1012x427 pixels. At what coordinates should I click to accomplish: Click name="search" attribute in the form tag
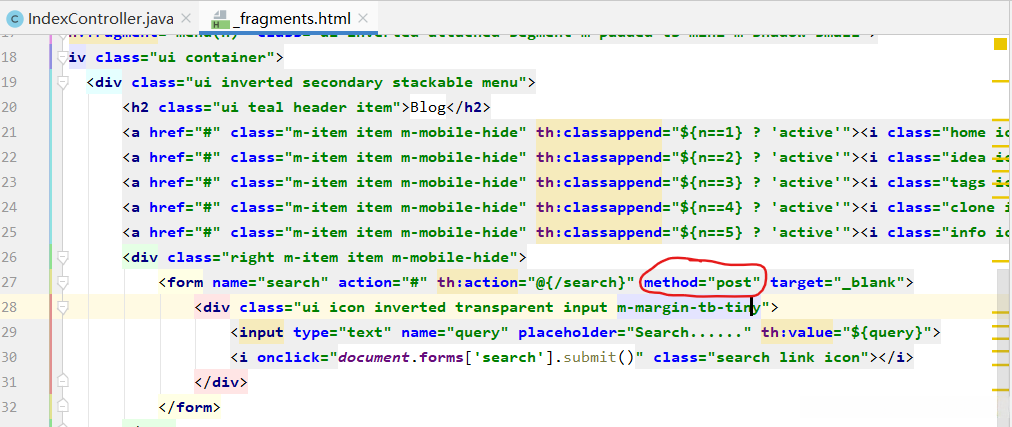point(270,283)
